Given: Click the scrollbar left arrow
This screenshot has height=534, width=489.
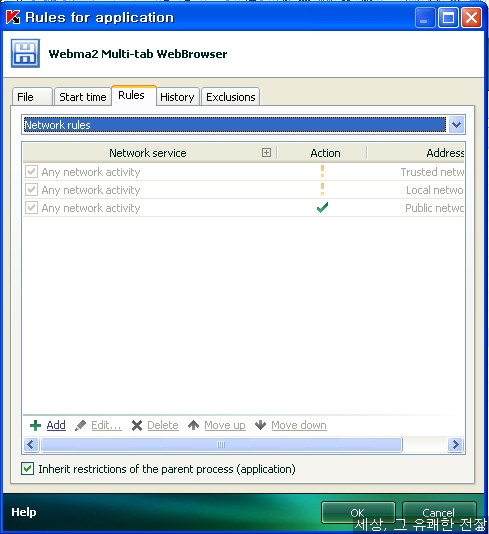Looking at the screenshot, I should pyautogui.click(x=31, y=444).
